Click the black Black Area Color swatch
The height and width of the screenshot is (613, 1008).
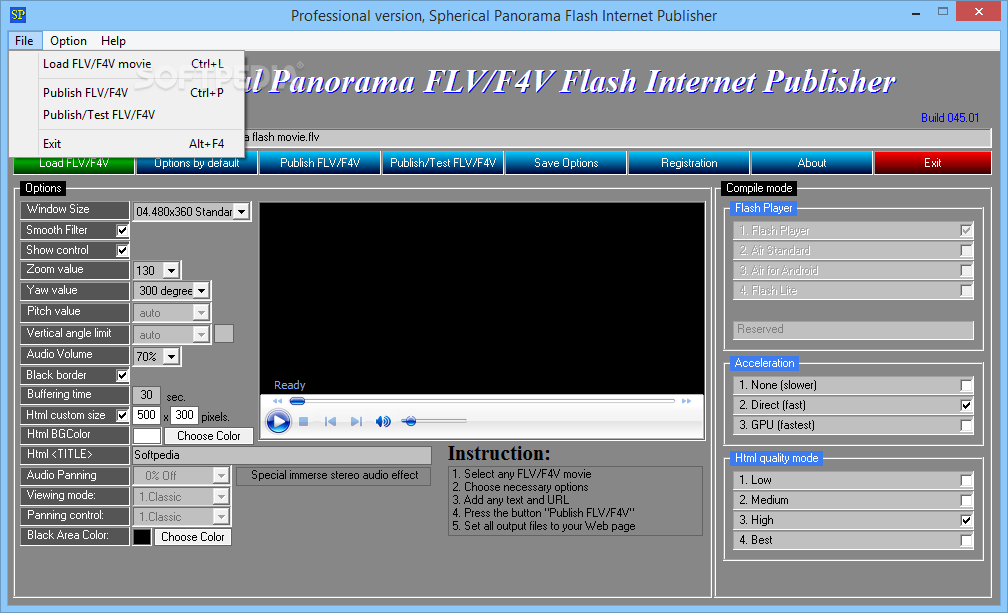(x=142, y=537)
